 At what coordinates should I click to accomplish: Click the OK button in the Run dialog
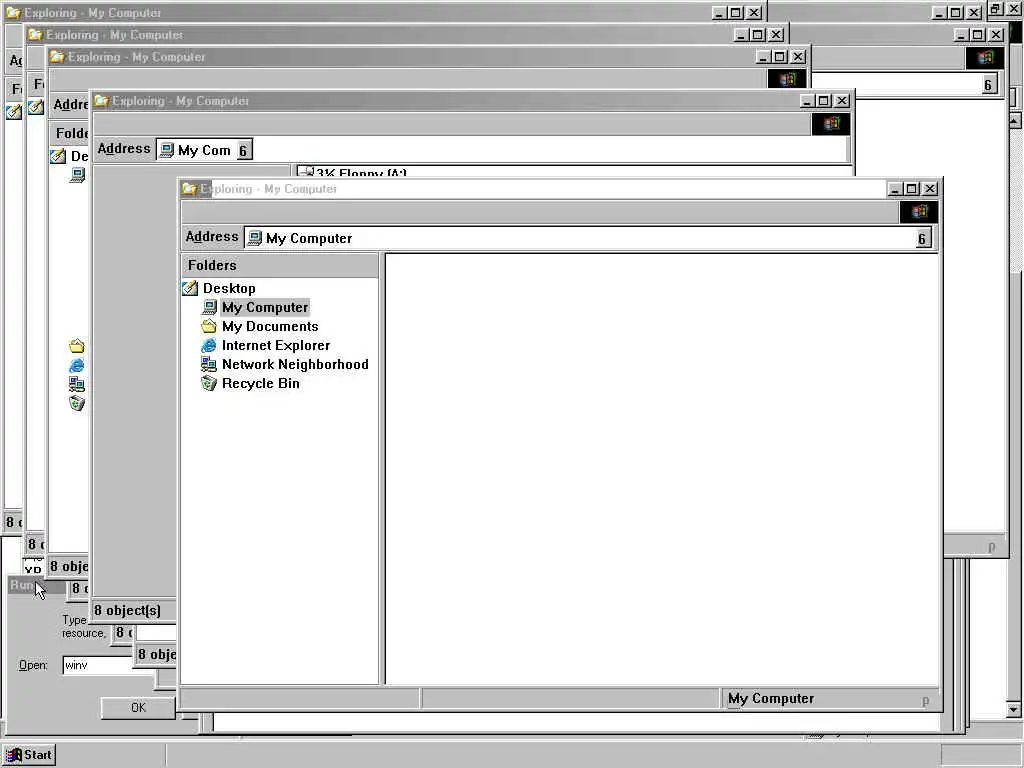[x=138, y=707]
